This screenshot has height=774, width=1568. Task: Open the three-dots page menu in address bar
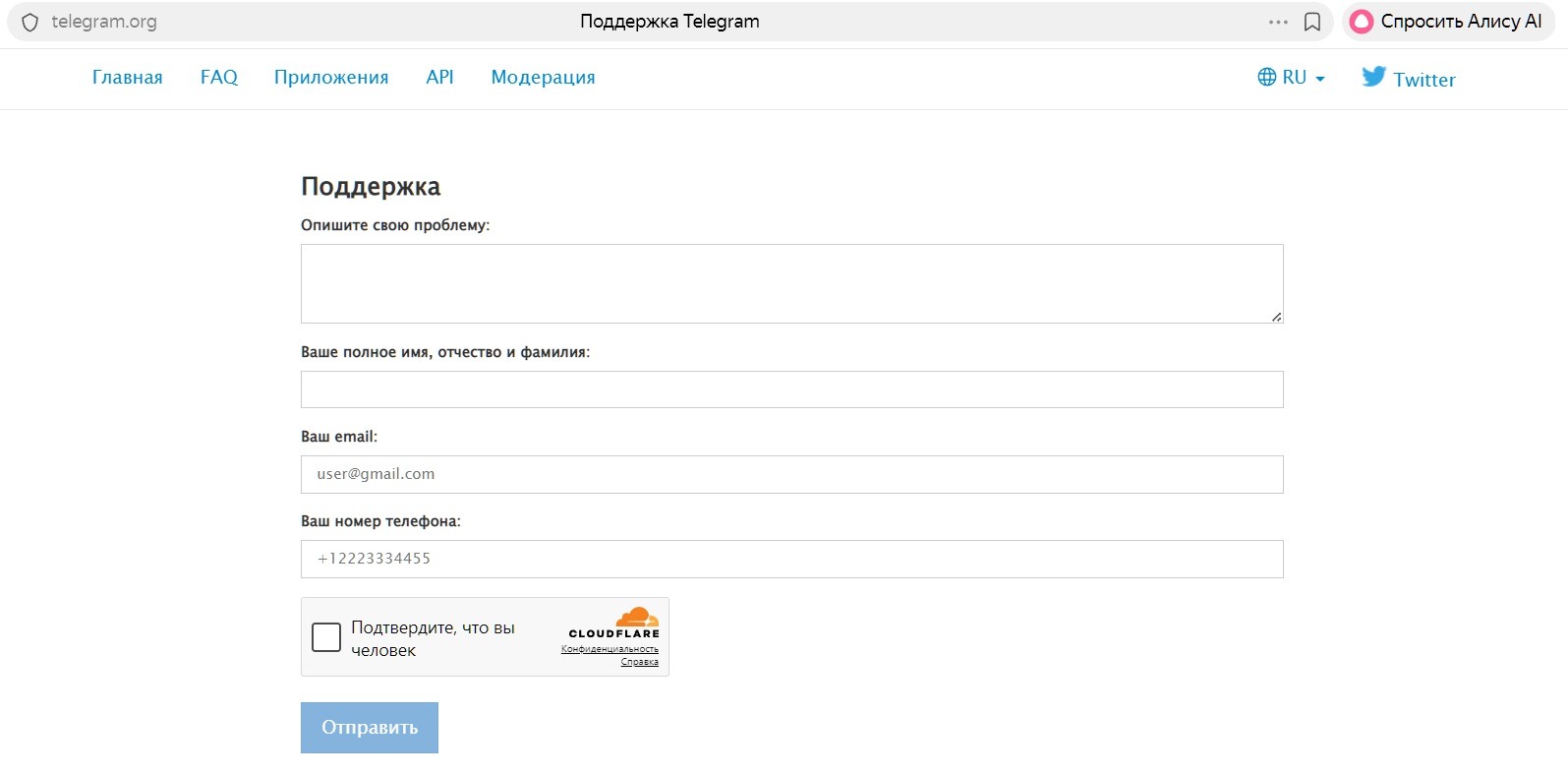point(1278,22)
